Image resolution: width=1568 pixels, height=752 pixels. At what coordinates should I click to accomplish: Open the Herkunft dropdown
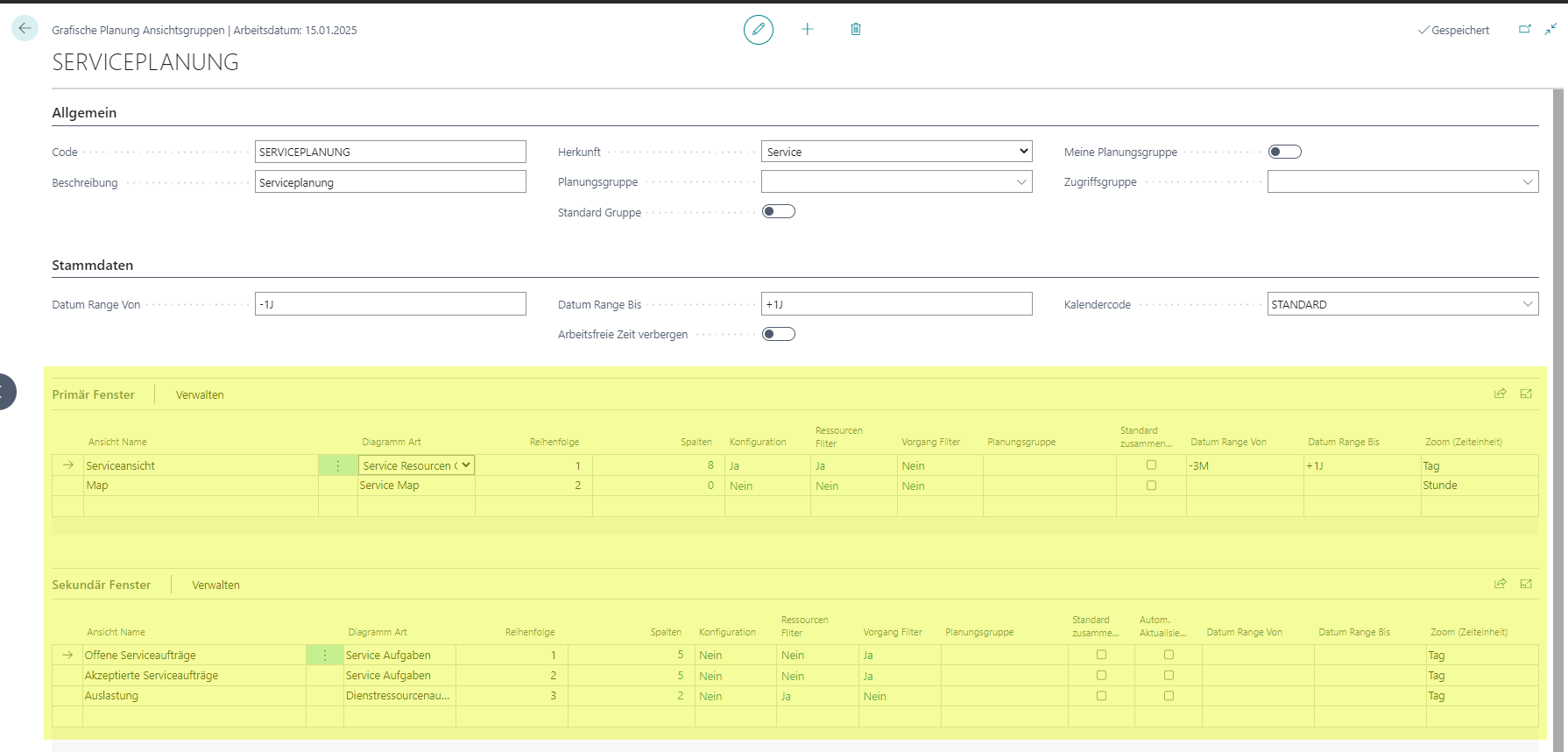point(897,152)
